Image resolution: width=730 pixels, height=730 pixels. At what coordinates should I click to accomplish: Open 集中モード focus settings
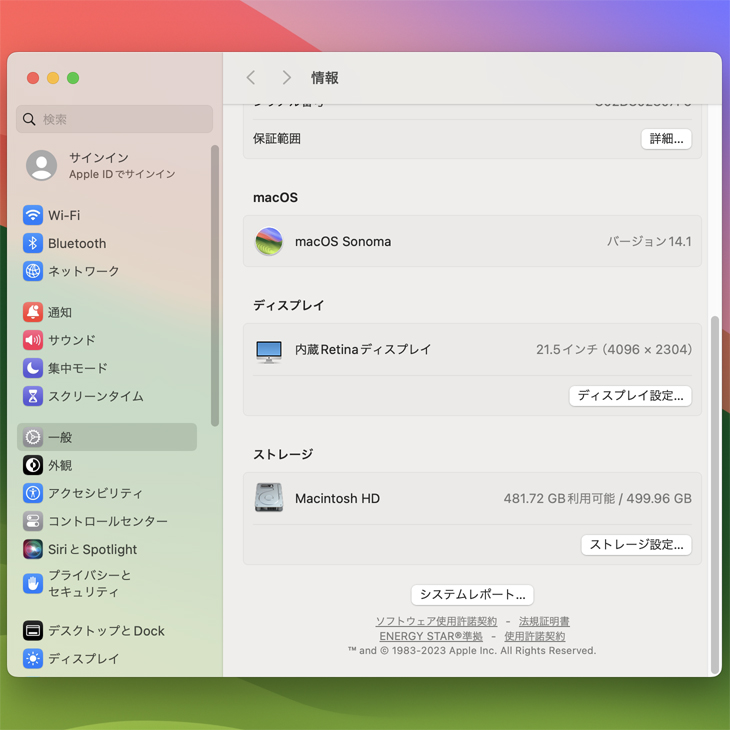click(77, 368)
